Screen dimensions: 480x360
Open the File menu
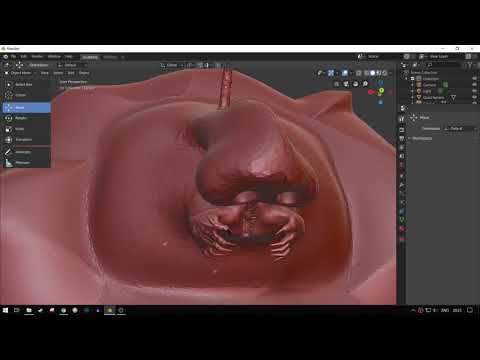coord(13,57)
